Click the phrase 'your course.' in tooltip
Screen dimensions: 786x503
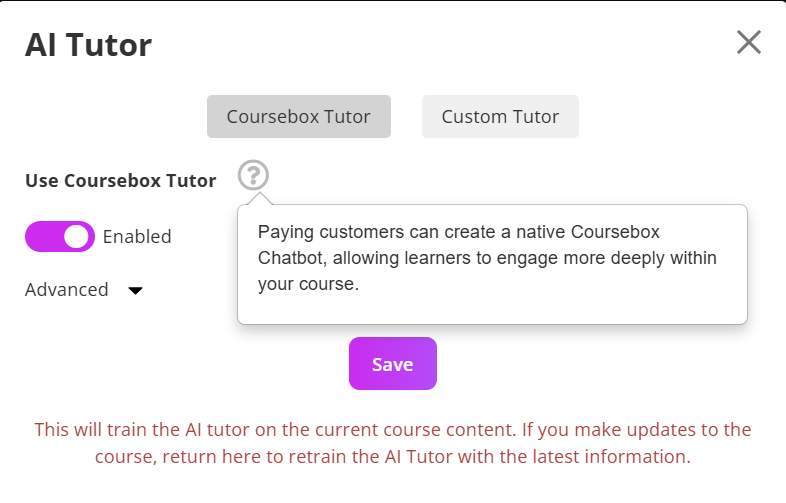pyautogui.click(x=308, y=284)
